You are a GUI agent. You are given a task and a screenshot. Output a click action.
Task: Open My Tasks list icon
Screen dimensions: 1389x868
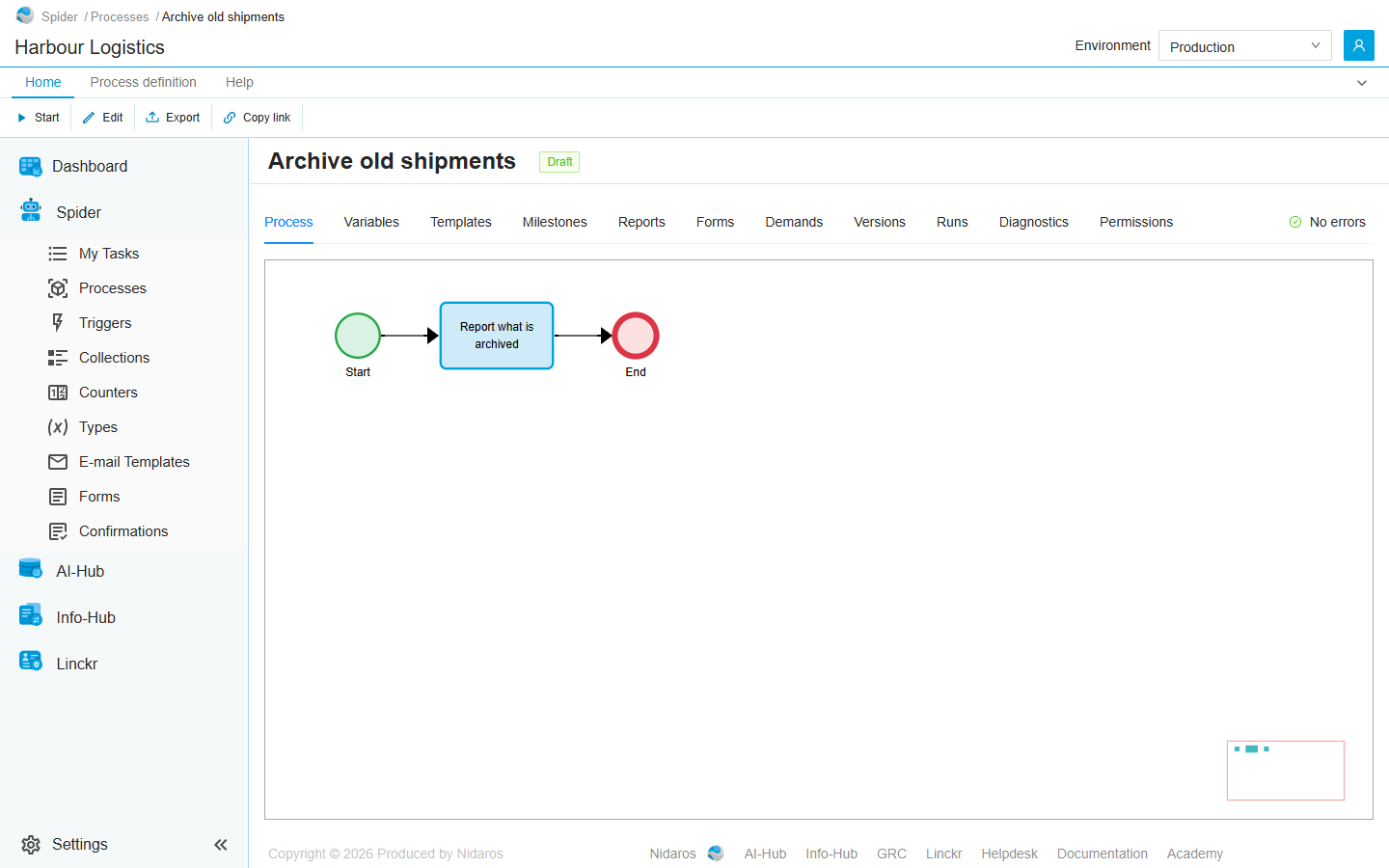(x=58, y=254)
